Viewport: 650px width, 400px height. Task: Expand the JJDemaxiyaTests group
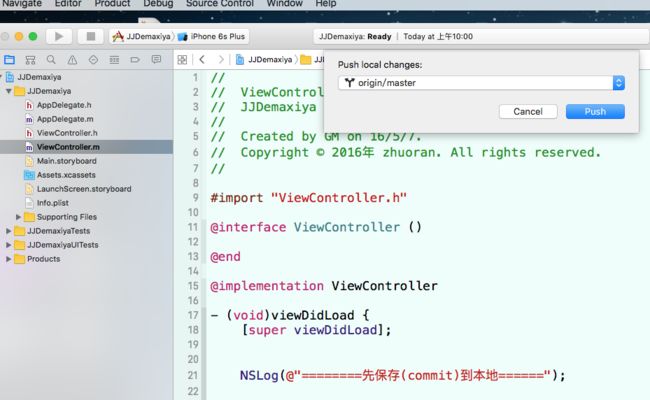(x=8, y=231)
